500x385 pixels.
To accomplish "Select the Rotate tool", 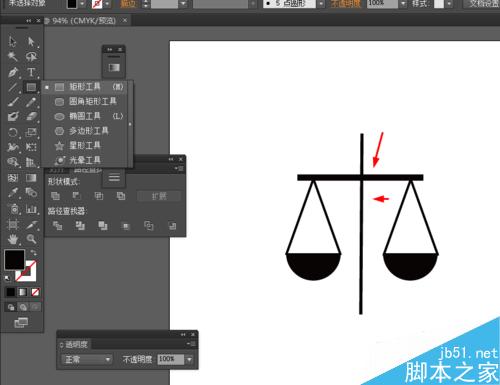I will tap(13, 132).
